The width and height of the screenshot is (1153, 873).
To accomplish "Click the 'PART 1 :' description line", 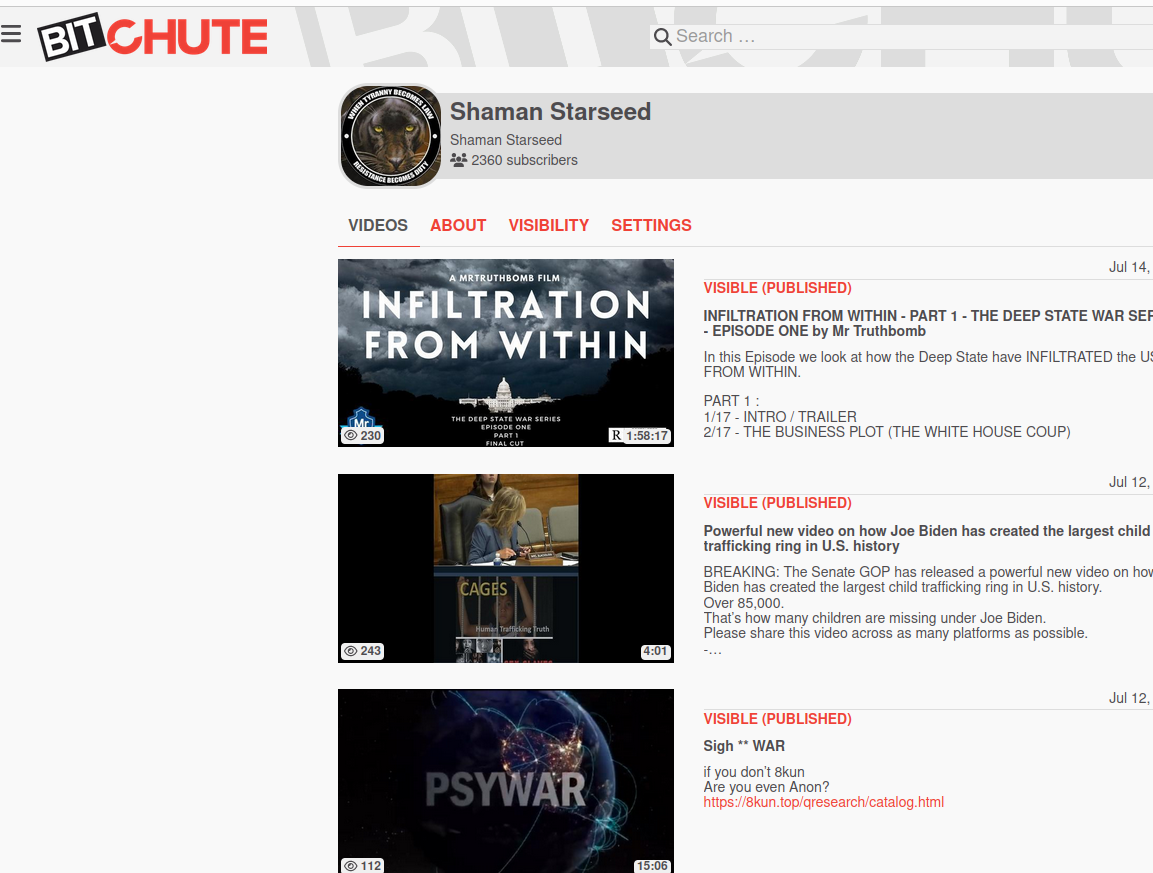I will pos(731,401).
